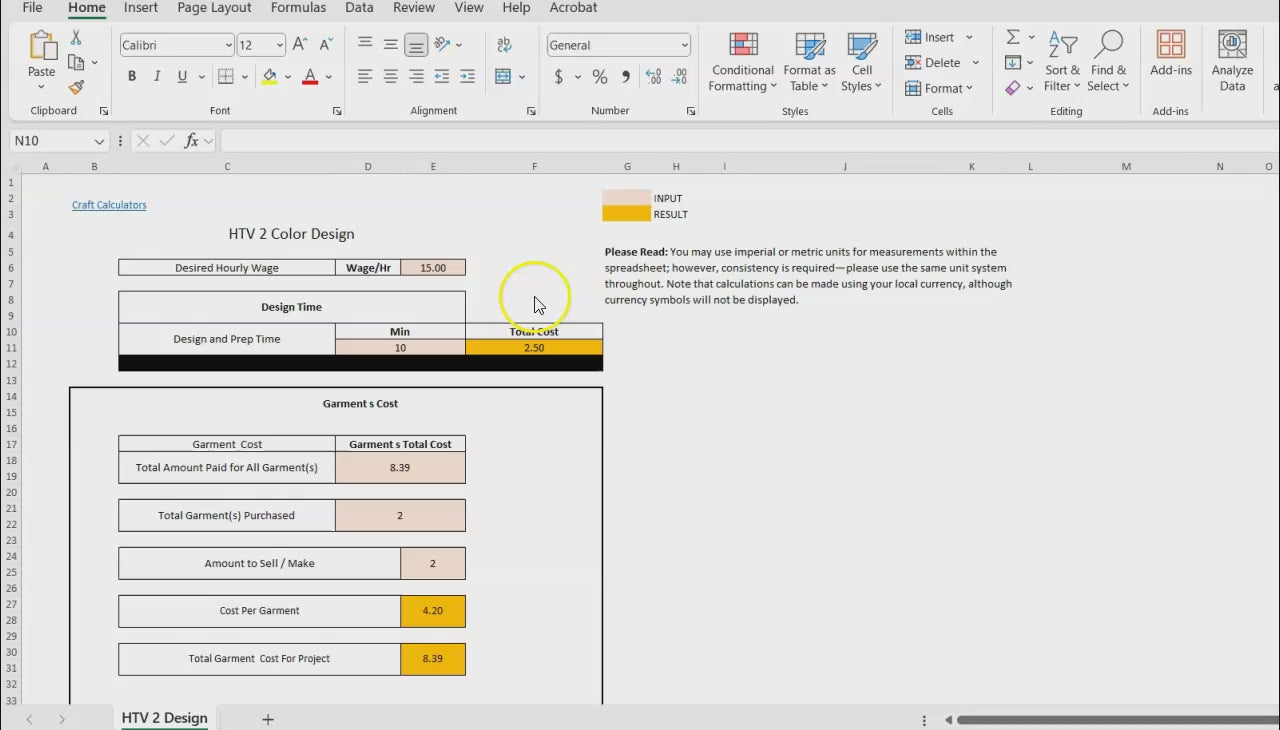This screenshot has height=730, width=1280.
Task: Toggle Italic formatting
Action: [x=157, y=77]
